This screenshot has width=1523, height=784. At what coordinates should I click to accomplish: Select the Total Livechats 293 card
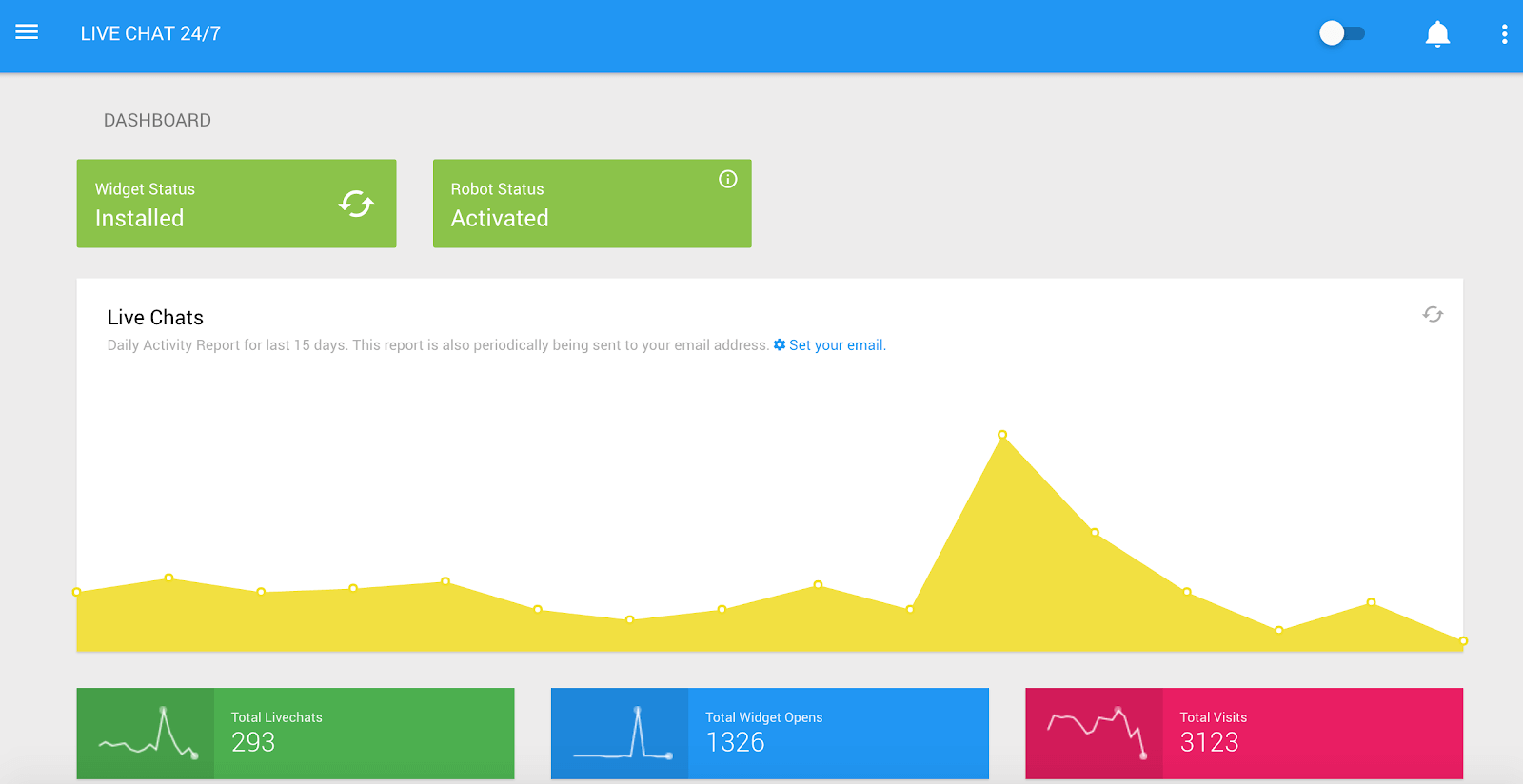click(x=364, y=734)
